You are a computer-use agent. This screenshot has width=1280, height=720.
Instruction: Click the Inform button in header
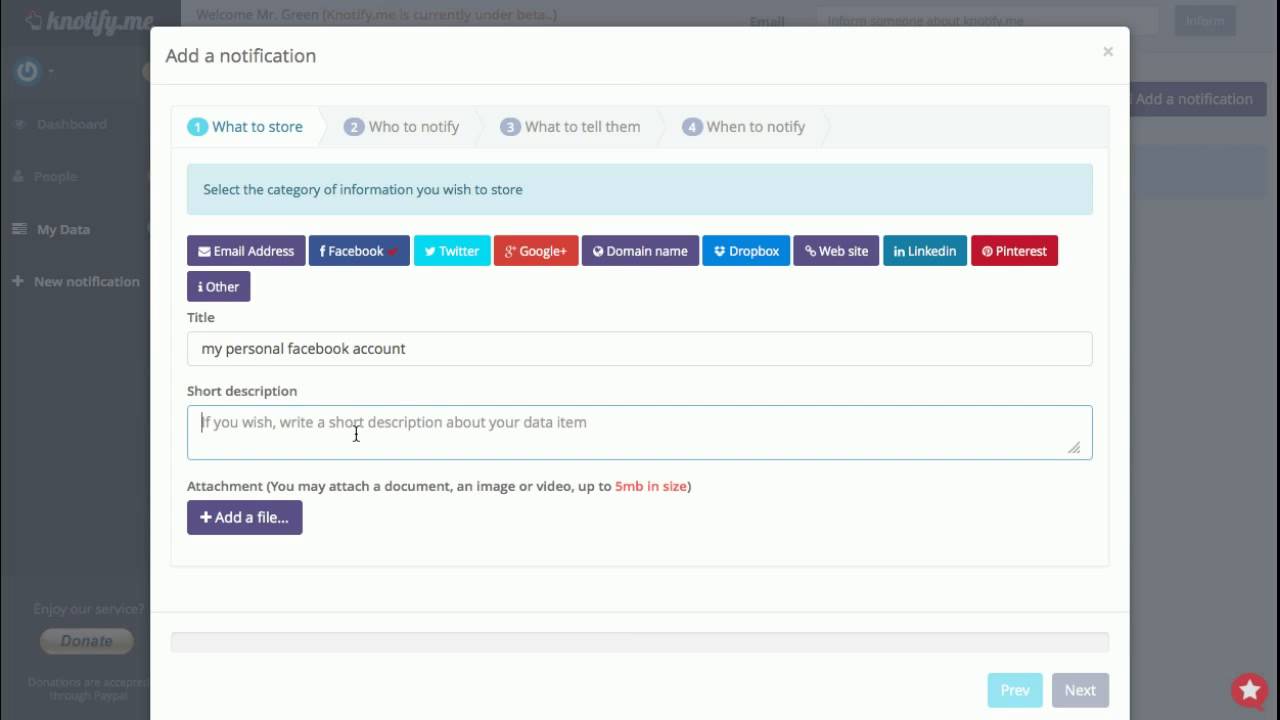[x=1204, y=21]
